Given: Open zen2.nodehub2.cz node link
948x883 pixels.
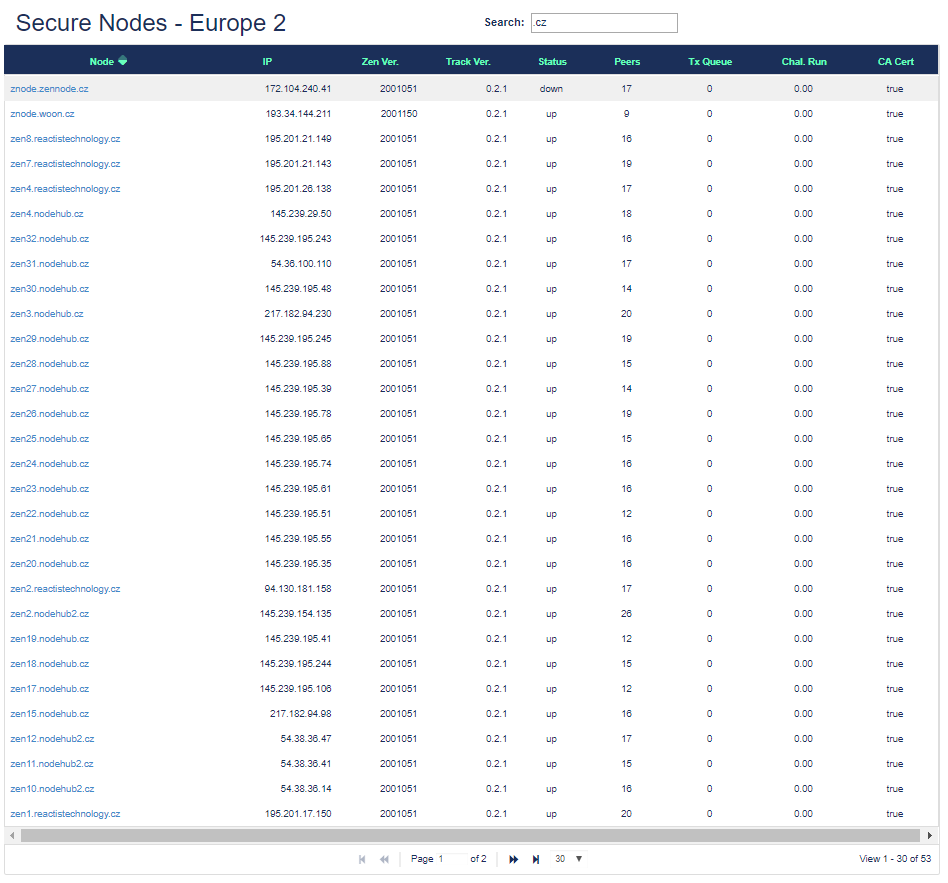Looking at the screenshot, I should click(50, 614).
